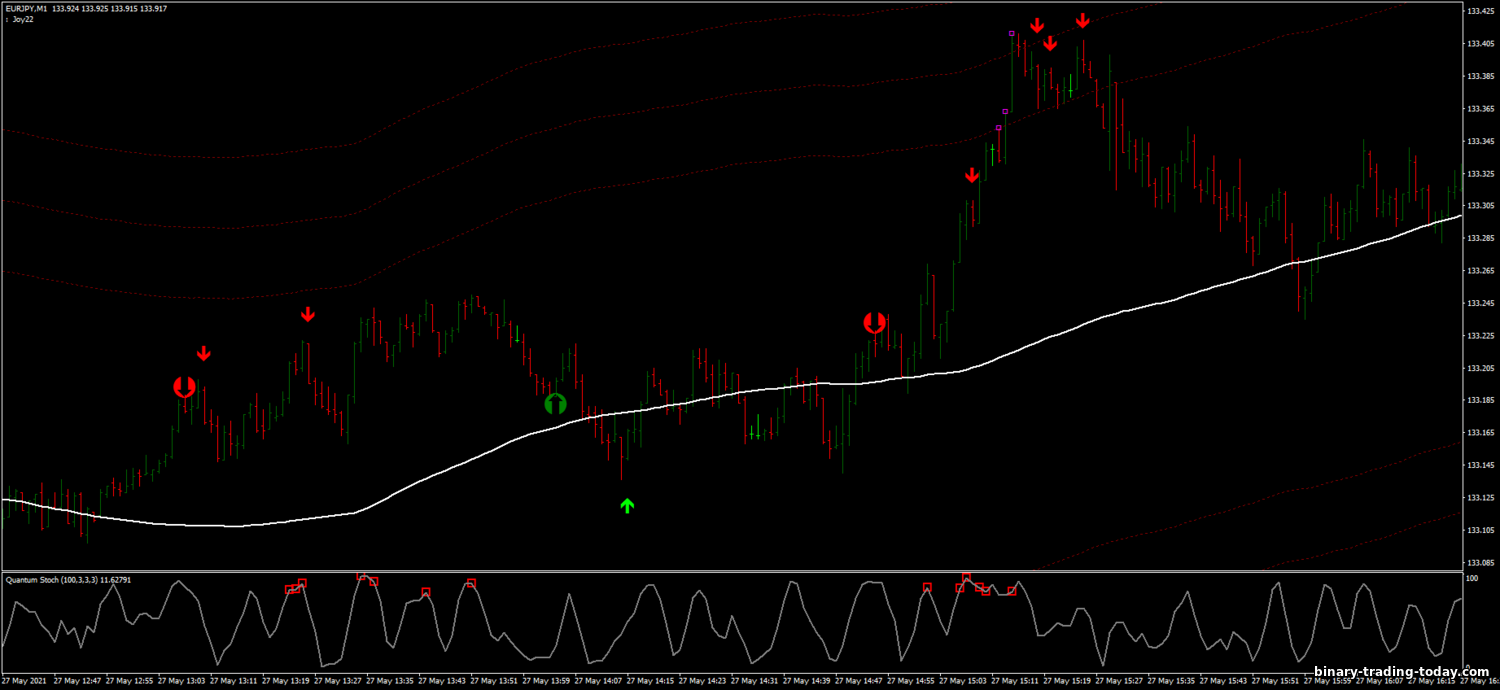Click the 27 May 15:43 time label
1500x690 pixels.
[1223, 681]
